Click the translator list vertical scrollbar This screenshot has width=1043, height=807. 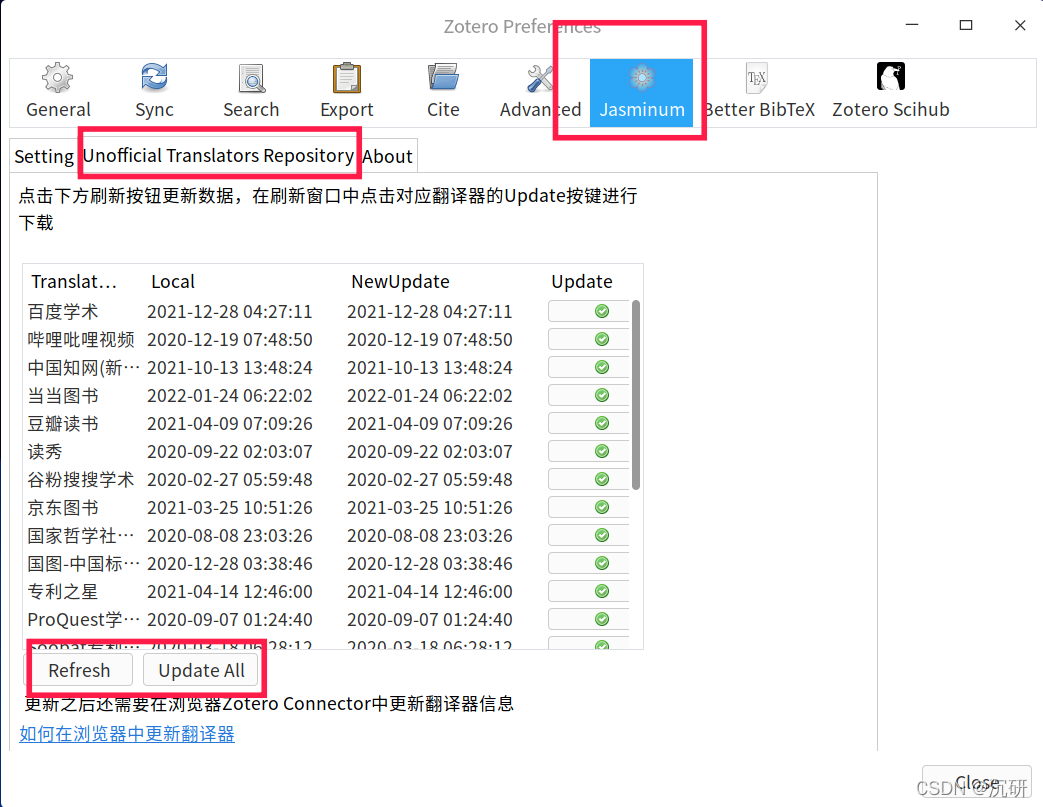[x=636, y=395]
